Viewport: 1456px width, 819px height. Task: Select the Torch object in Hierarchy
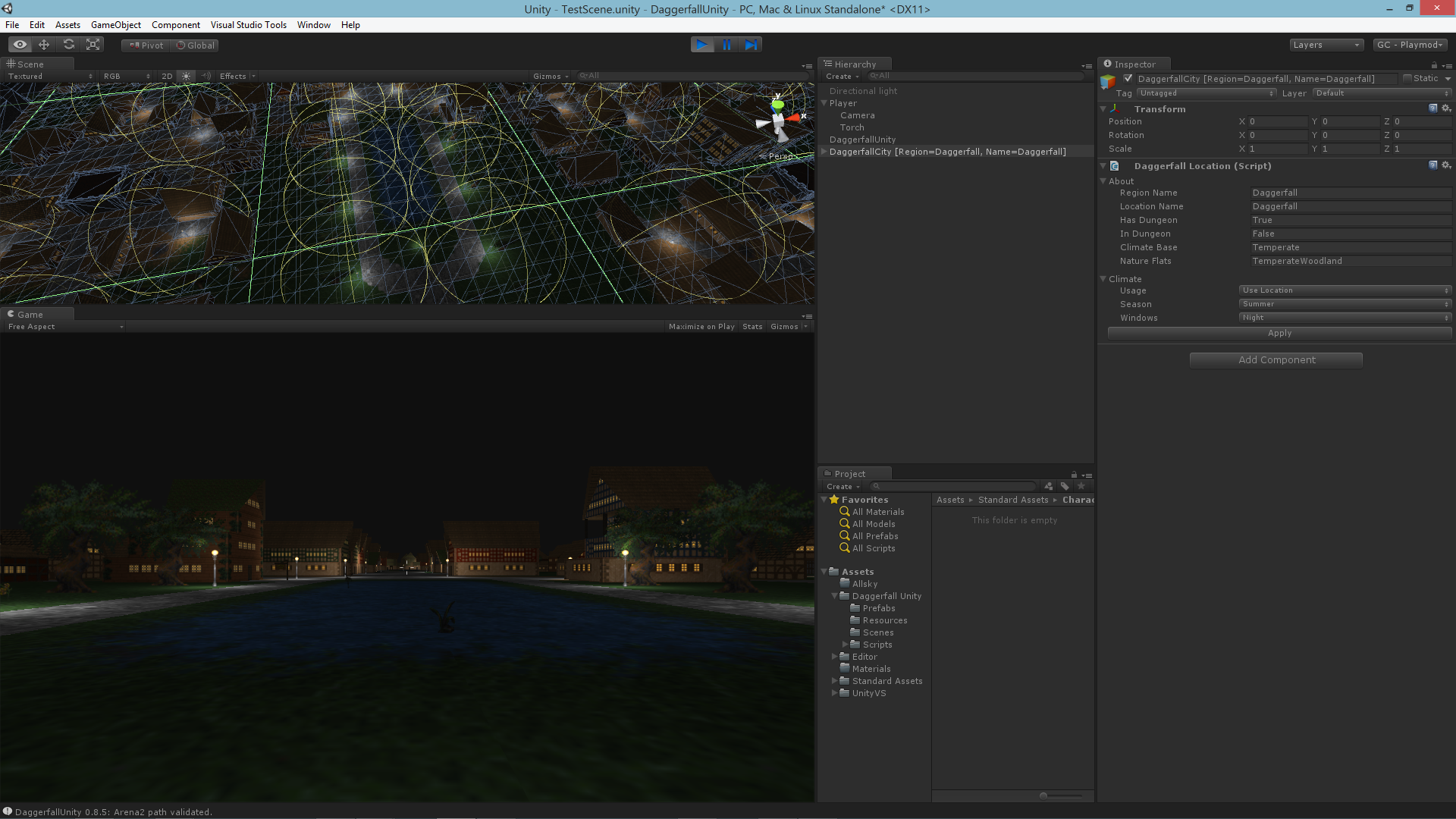pyautogui.click(x=852, y=127)
